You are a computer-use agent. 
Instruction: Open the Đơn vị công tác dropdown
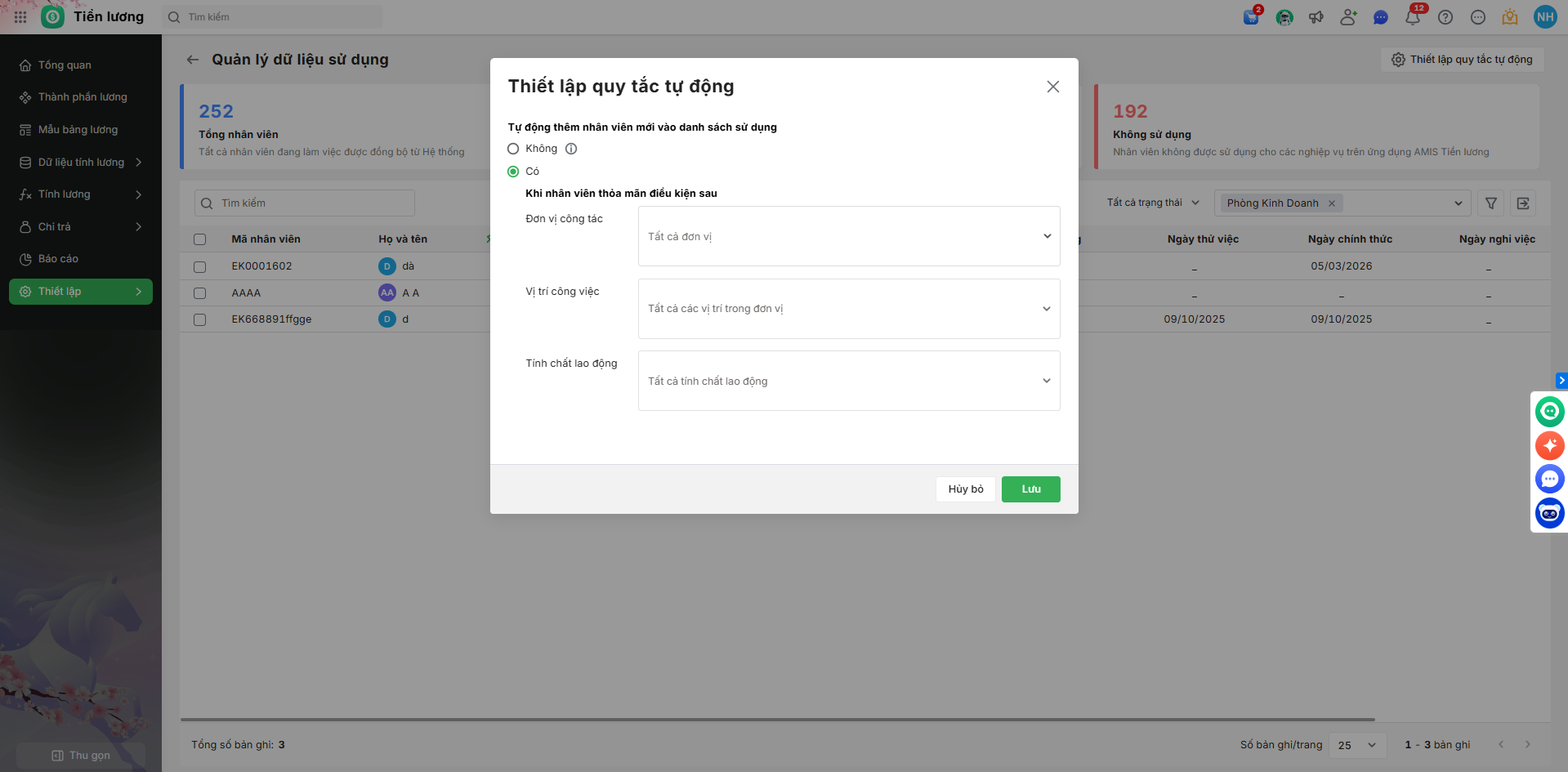click(848, 236)
